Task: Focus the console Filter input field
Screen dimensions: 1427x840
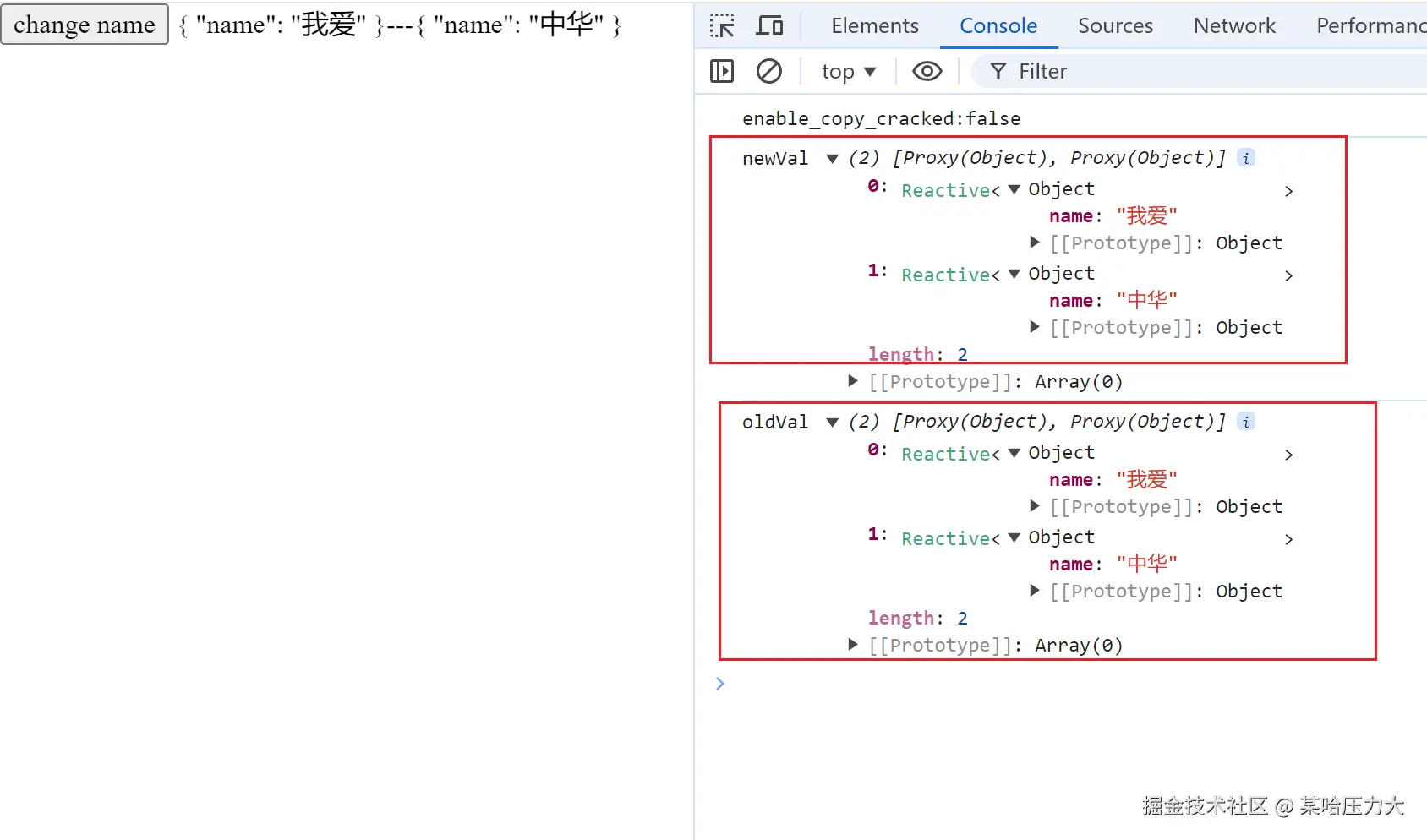Action: tap(1200, 71)
